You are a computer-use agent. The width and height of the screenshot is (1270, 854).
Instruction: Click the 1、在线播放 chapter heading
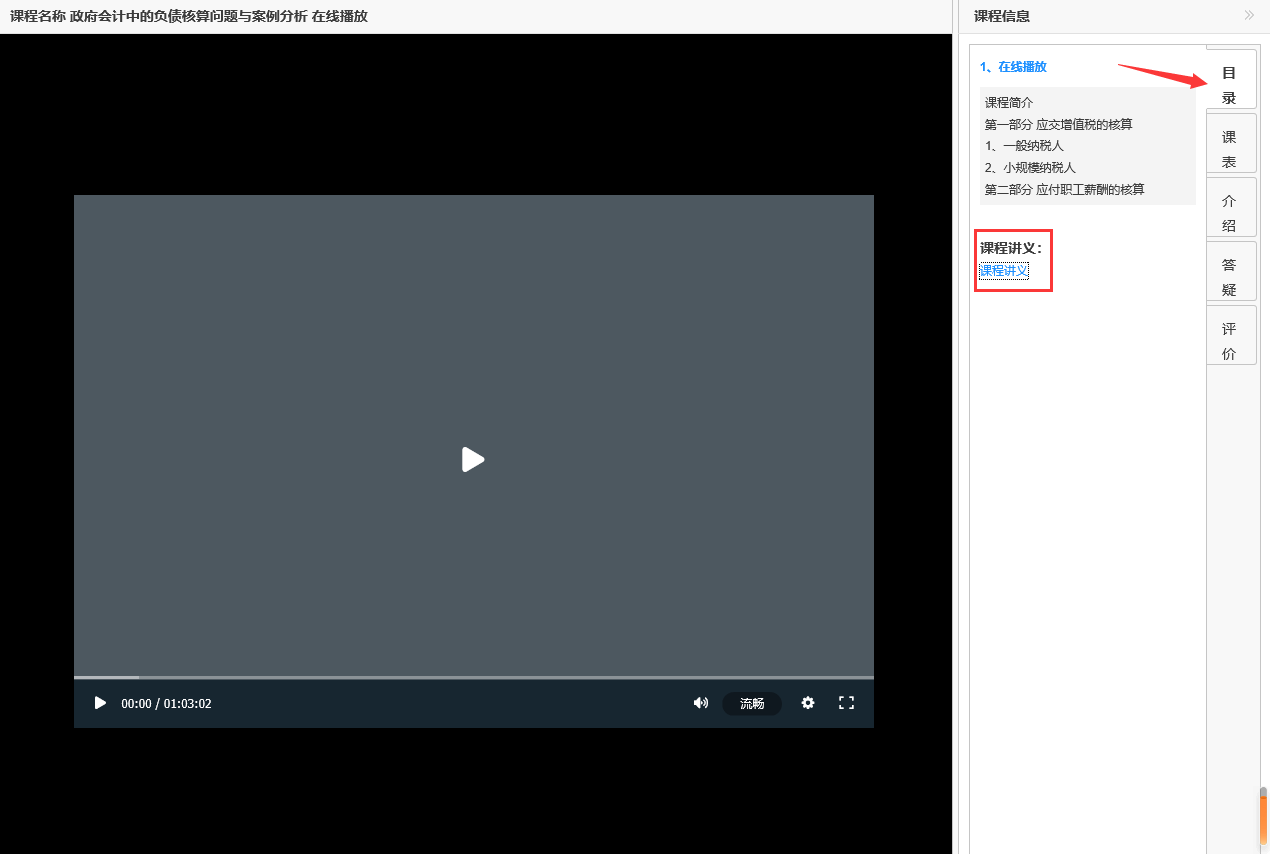click(x=1013, y=67)
